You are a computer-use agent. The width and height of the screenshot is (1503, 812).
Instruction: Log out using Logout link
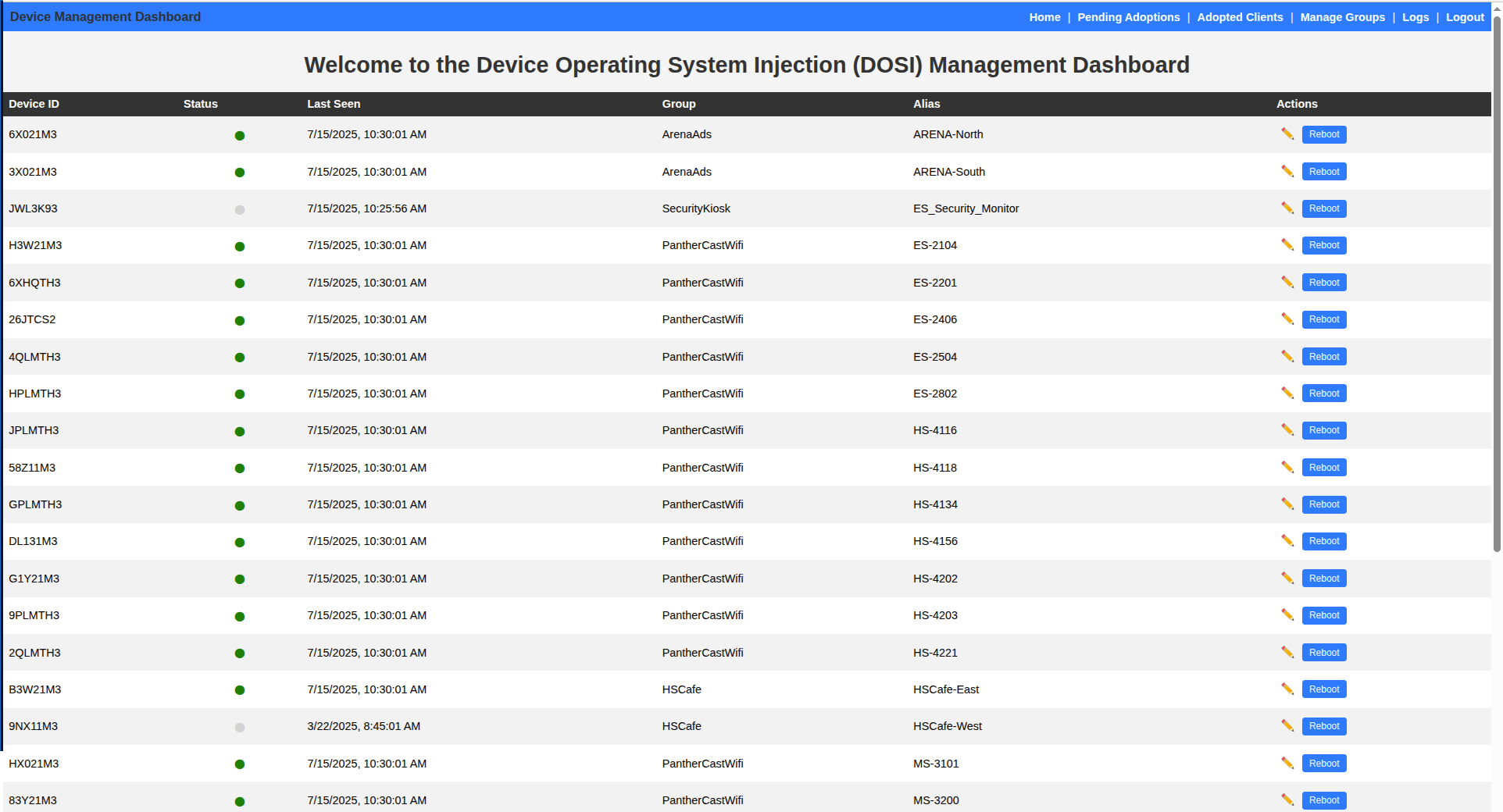click(x=1465, y=17)
